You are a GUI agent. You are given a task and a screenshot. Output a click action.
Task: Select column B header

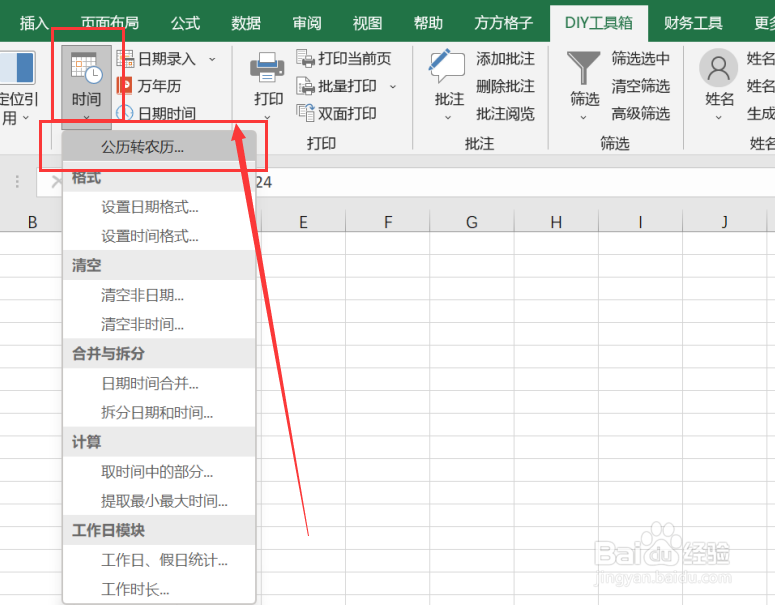[x=32, y=222]
